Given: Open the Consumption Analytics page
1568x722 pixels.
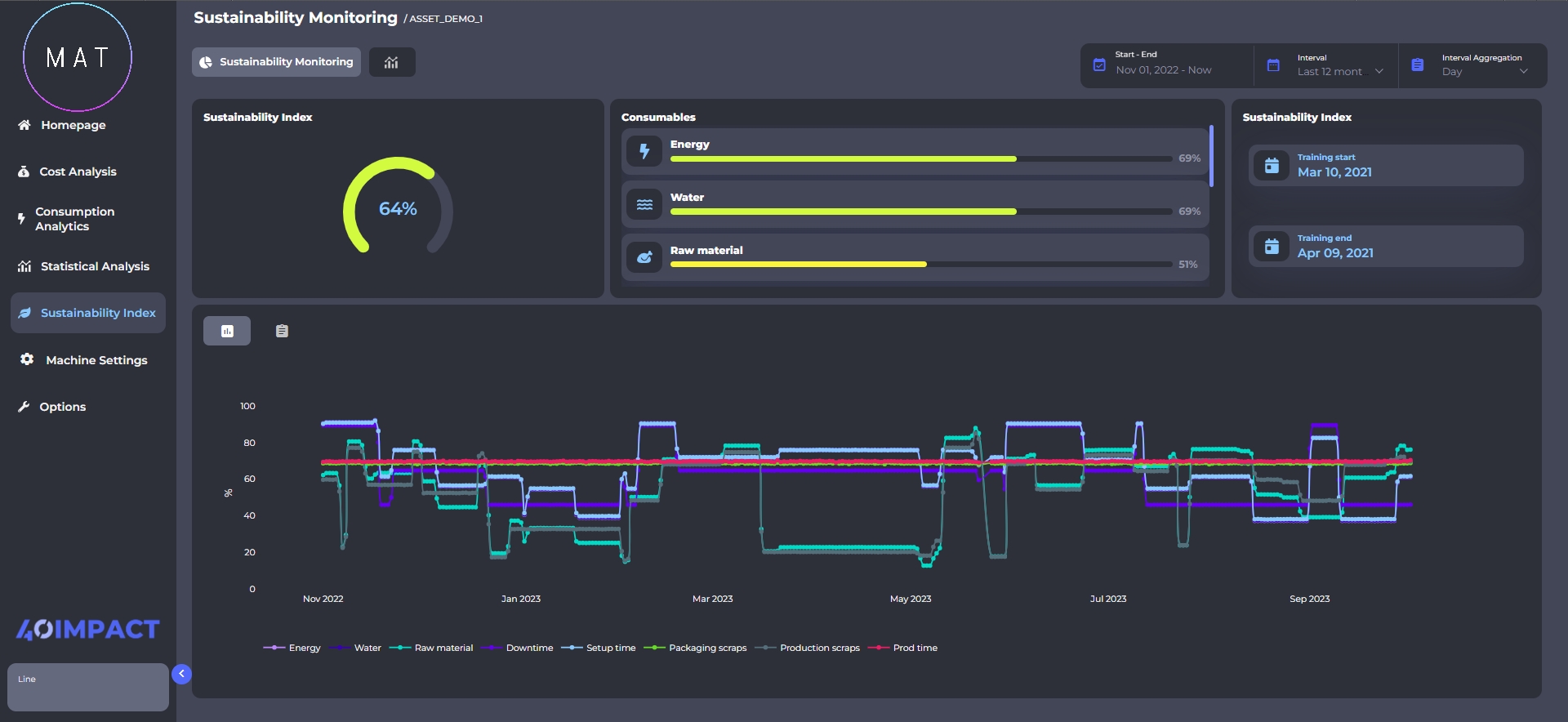Looking at the screenshot, I should (x=74, y=219).
